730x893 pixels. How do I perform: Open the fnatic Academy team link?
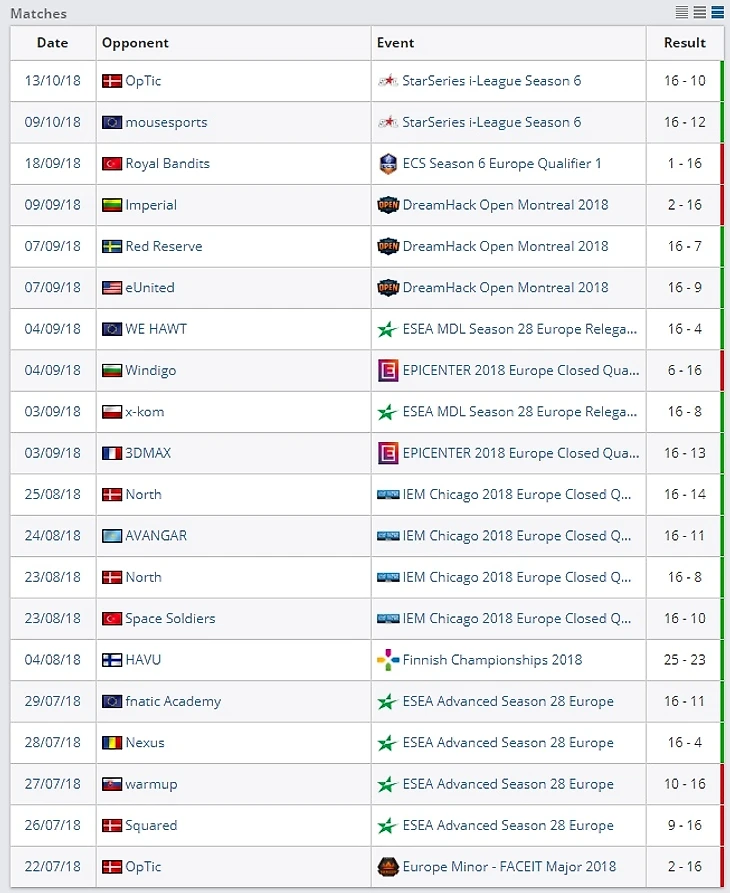tap(173, 701)
